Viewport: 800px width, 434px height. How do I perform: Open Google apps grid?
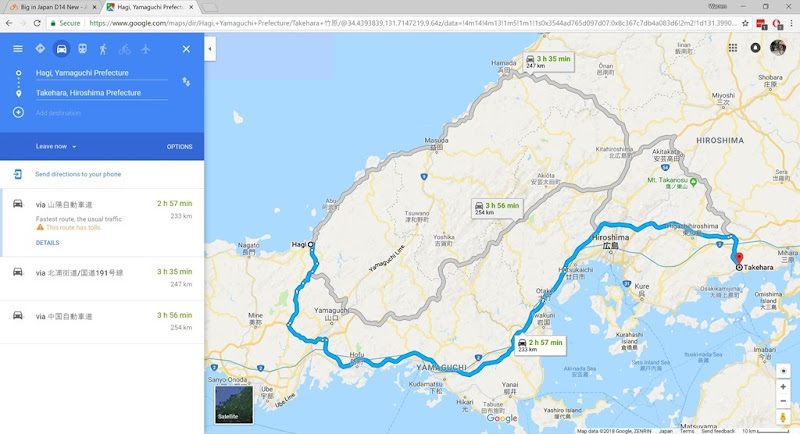coord(733,47)
